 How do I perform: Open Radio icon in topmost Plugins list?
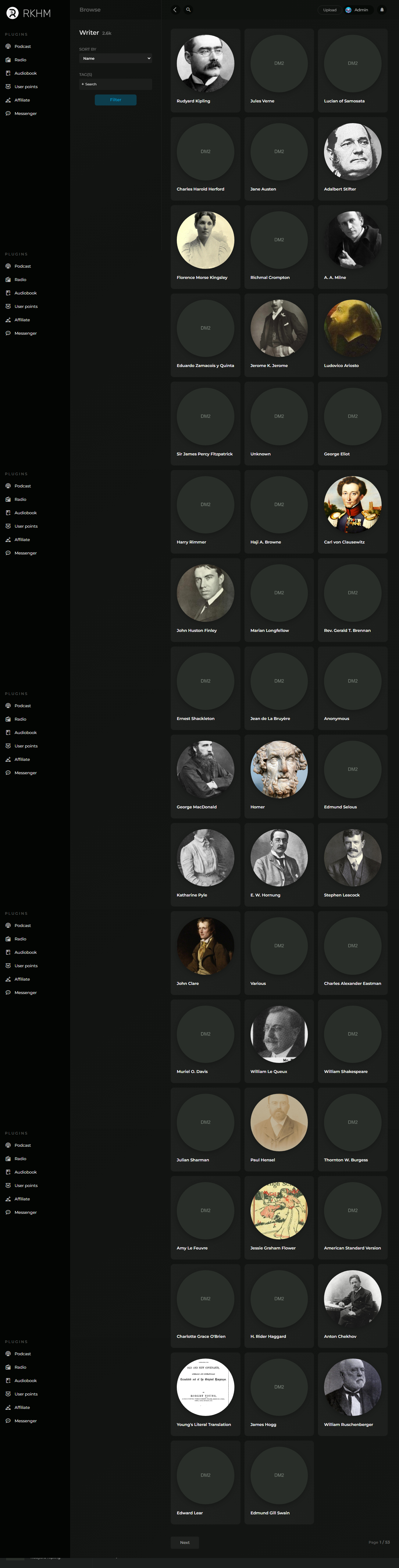8,60
